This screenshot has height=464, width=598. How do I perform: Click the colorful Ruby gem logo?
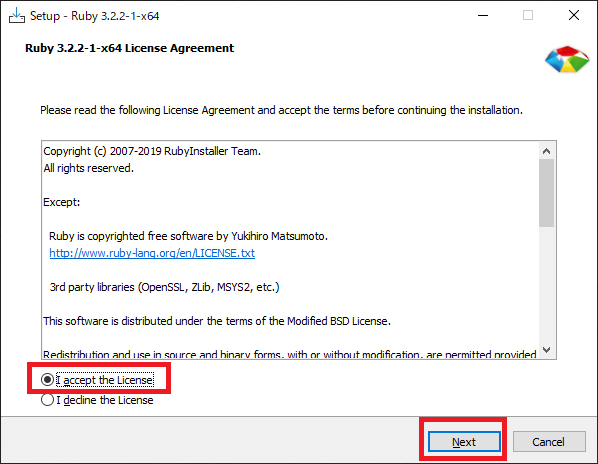[x=567, y=59]
